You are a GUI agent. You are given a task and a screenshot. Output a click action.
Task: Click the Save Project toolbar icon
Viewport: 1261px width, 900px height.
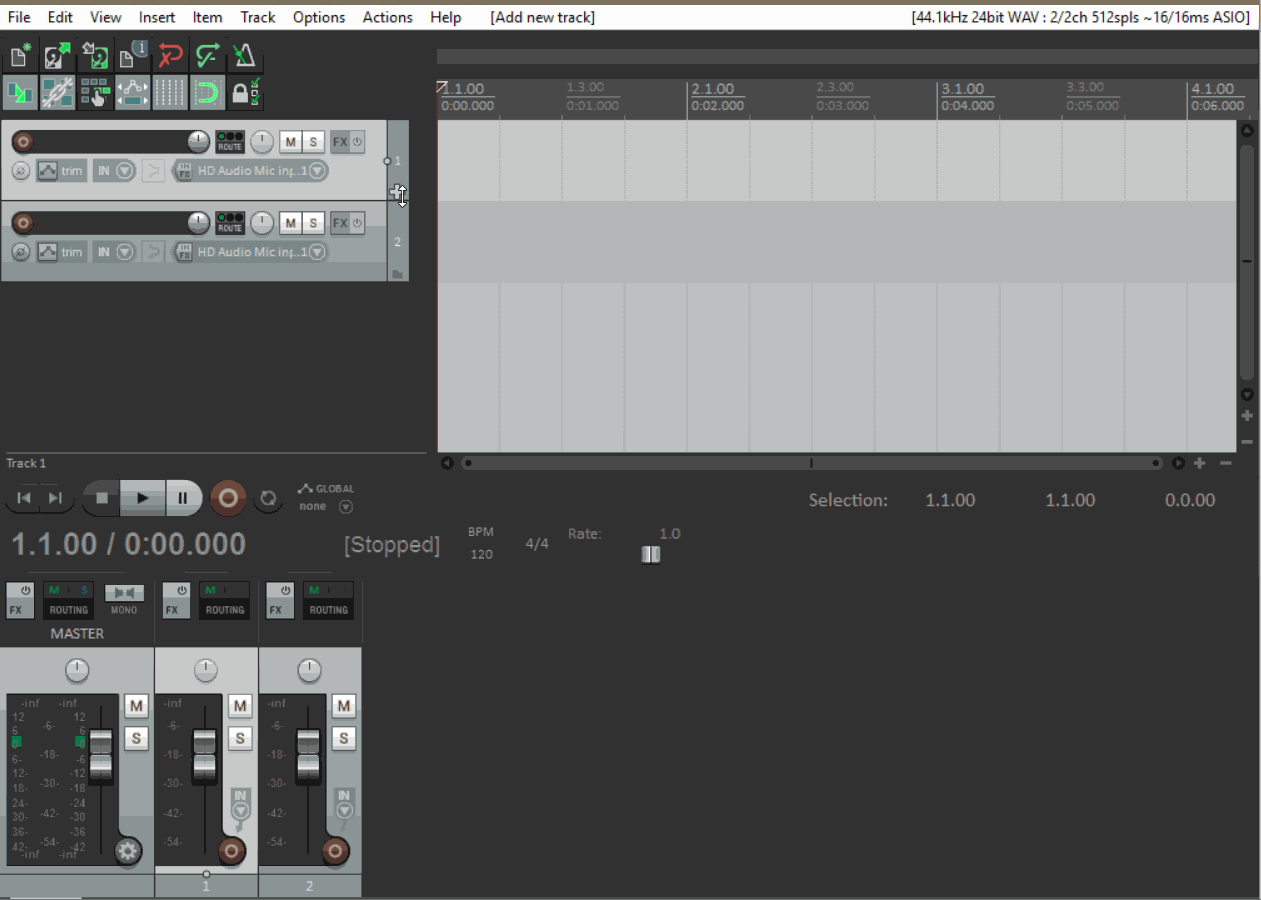95,56
